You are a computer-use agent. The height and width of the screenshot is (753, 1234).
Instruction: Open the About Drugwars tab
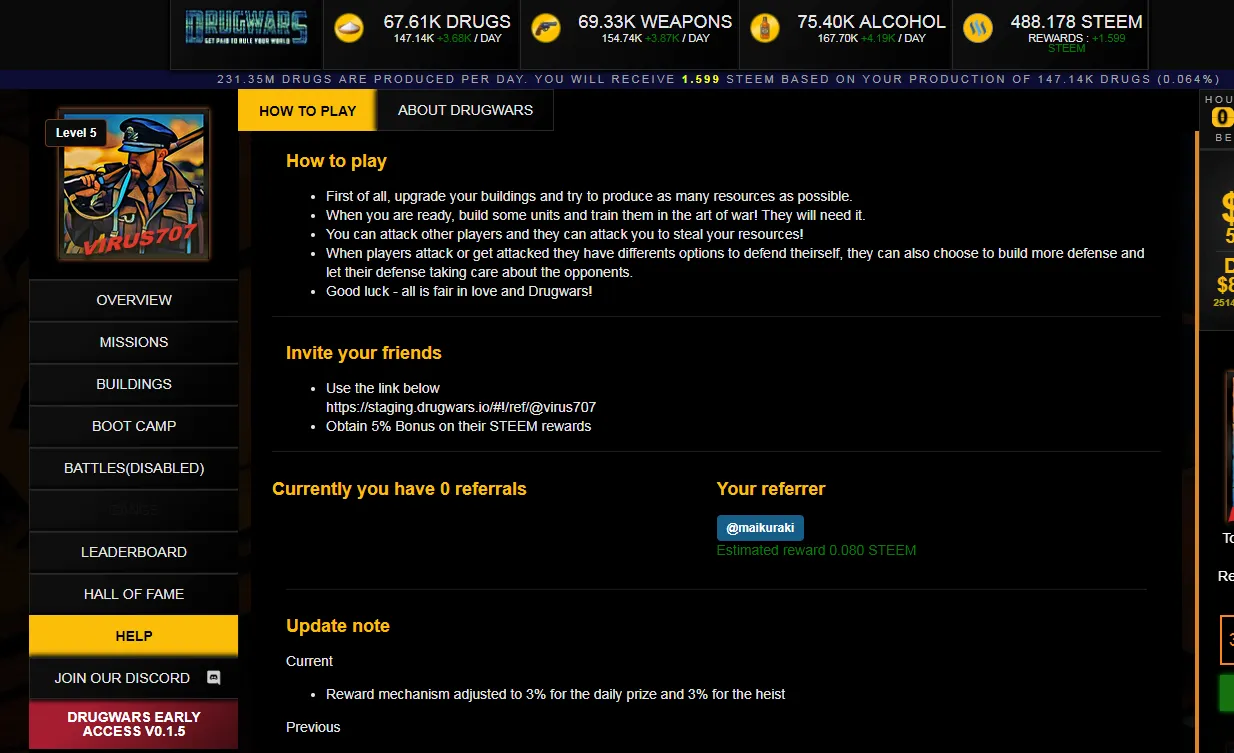465,110
